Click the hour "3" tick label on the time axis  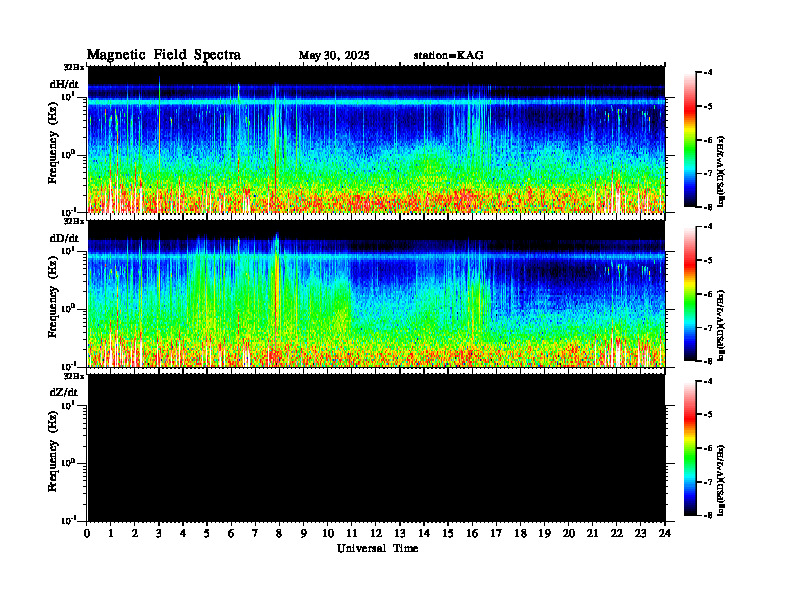coord(159,534)
